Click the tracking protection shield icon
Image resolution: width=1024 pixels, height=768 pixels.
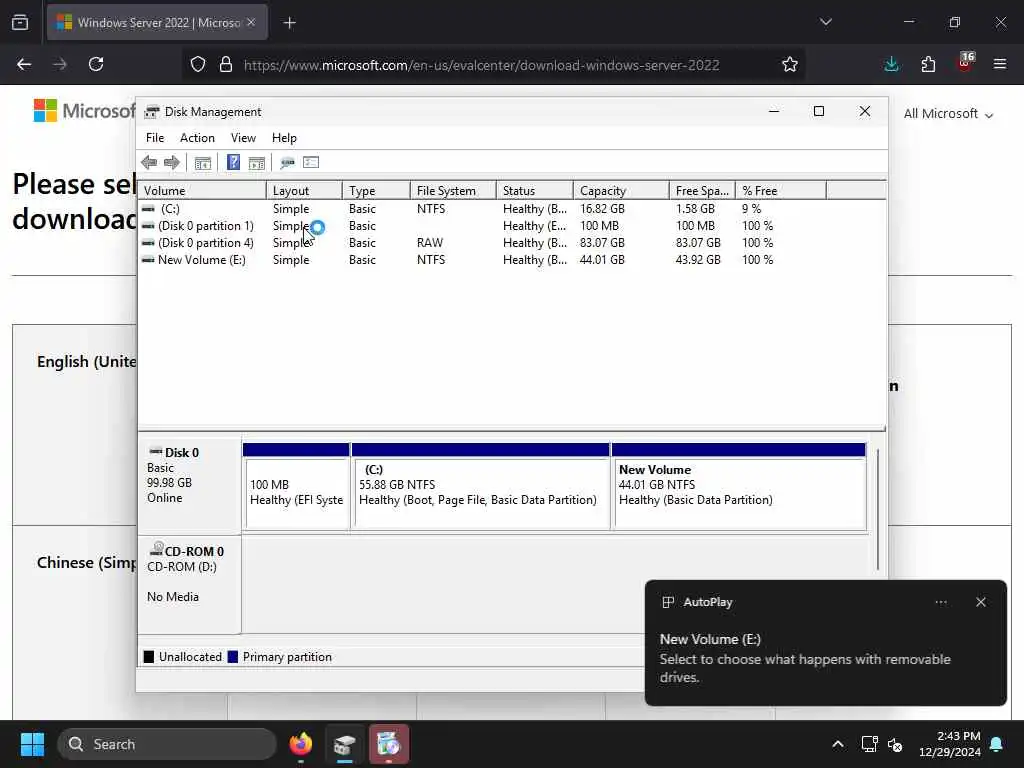(x=198, y=65)
